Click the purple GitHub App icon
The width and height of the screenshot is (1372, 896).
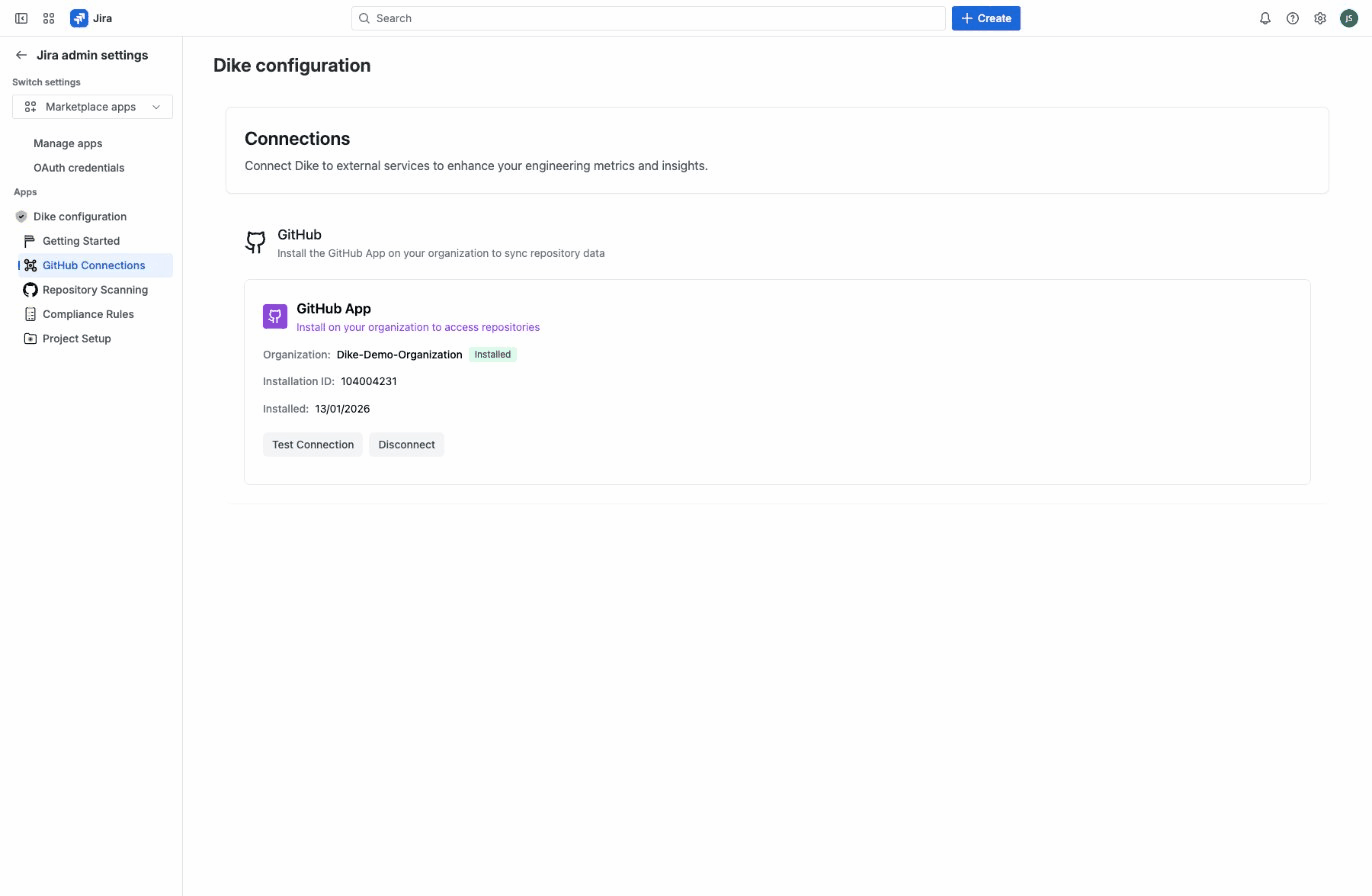click(274, 316)
